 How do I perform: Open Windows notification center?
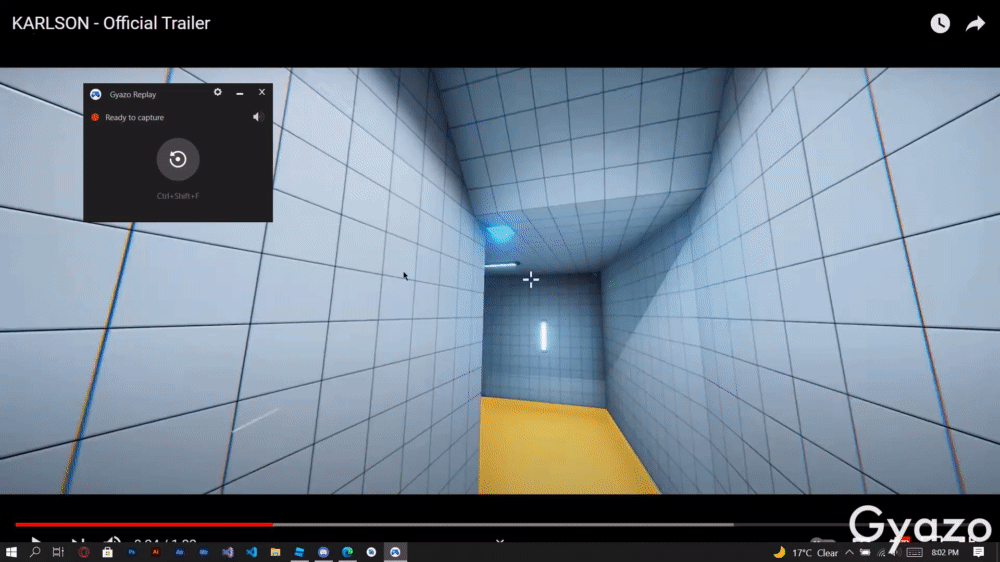click(978, 552)
